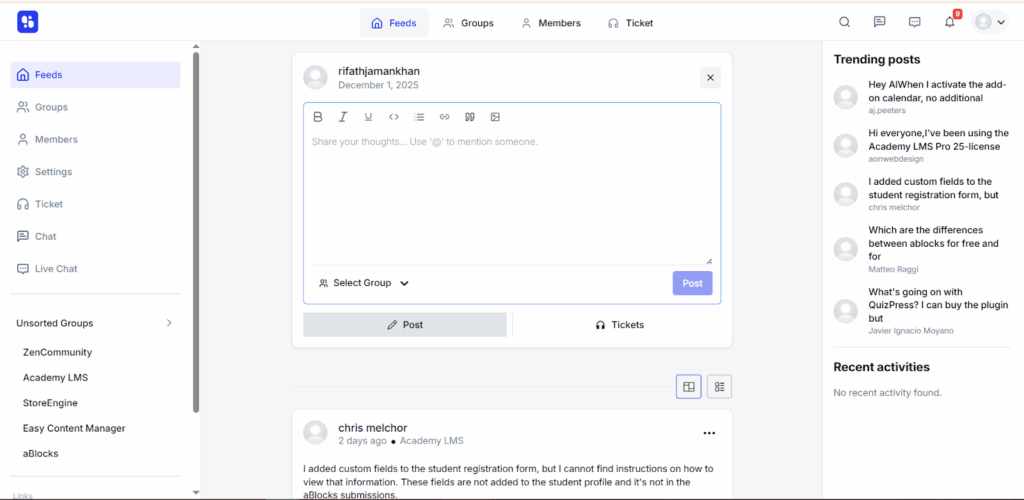Insert an image with the image icon
1024x500 pixels.
(x=495, y=117)
